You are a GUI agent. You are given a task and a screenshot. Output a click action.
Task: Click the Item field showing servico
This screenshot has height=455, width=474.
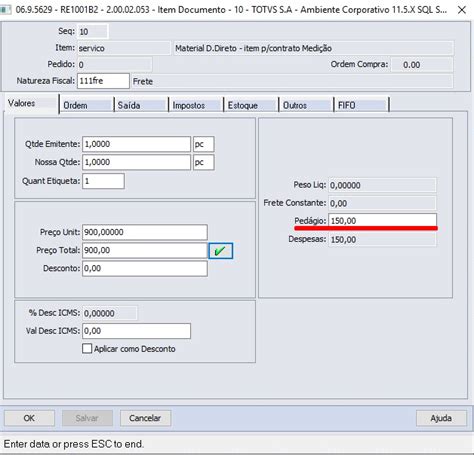(124, 48)
